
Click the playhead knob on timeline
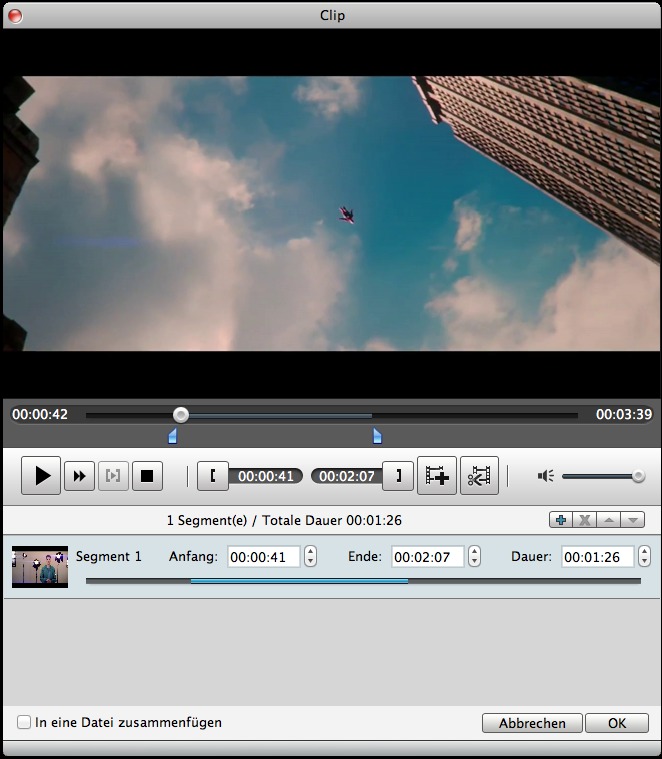point(181,415)
